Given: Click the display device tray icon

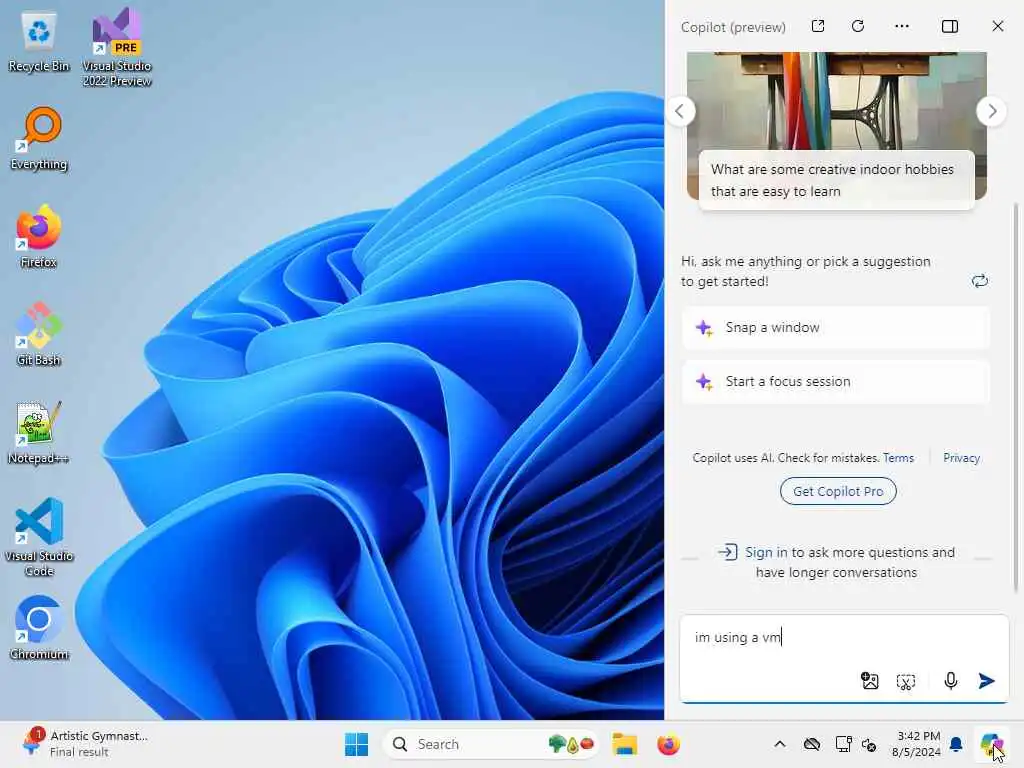Looking at the screenshot, I should (843, 744).
